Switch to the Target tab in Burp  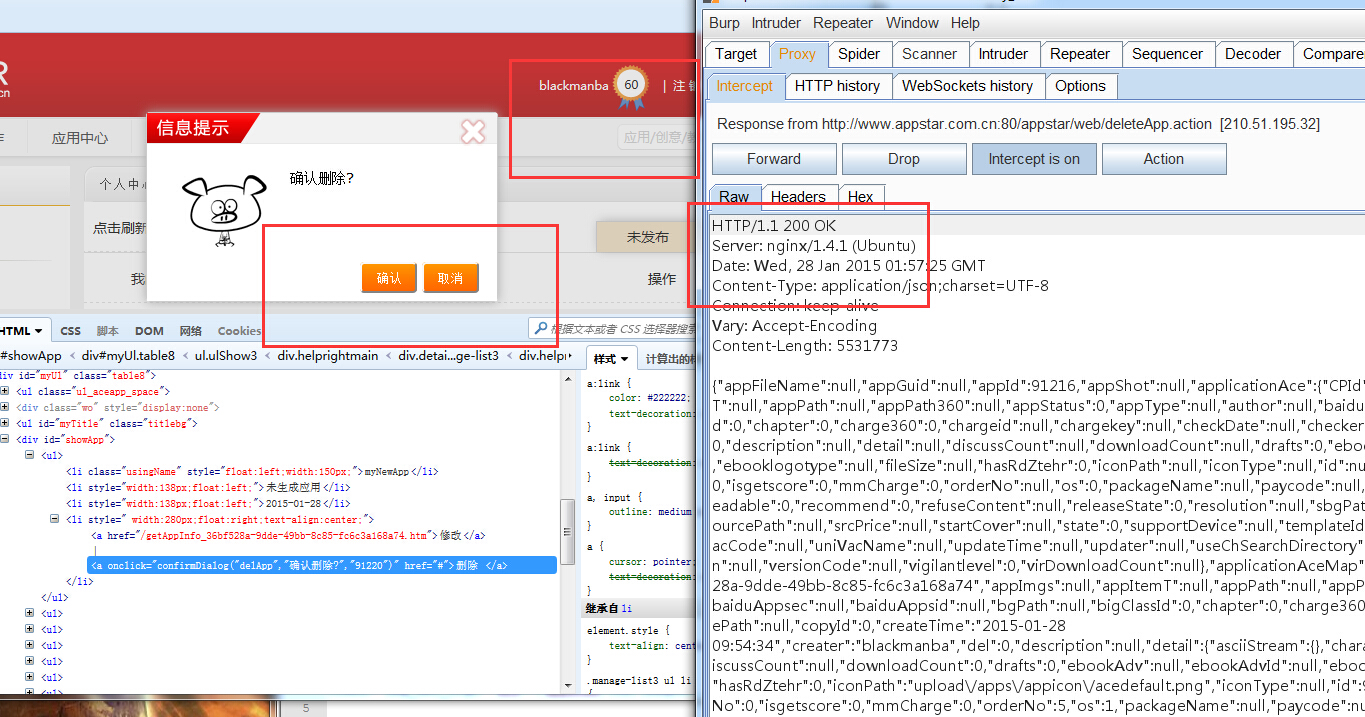coord(737,54)
